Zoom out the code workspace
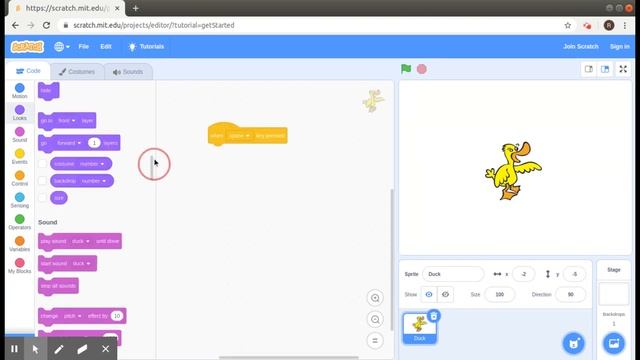The image size is (640, 360). (375, 319)
